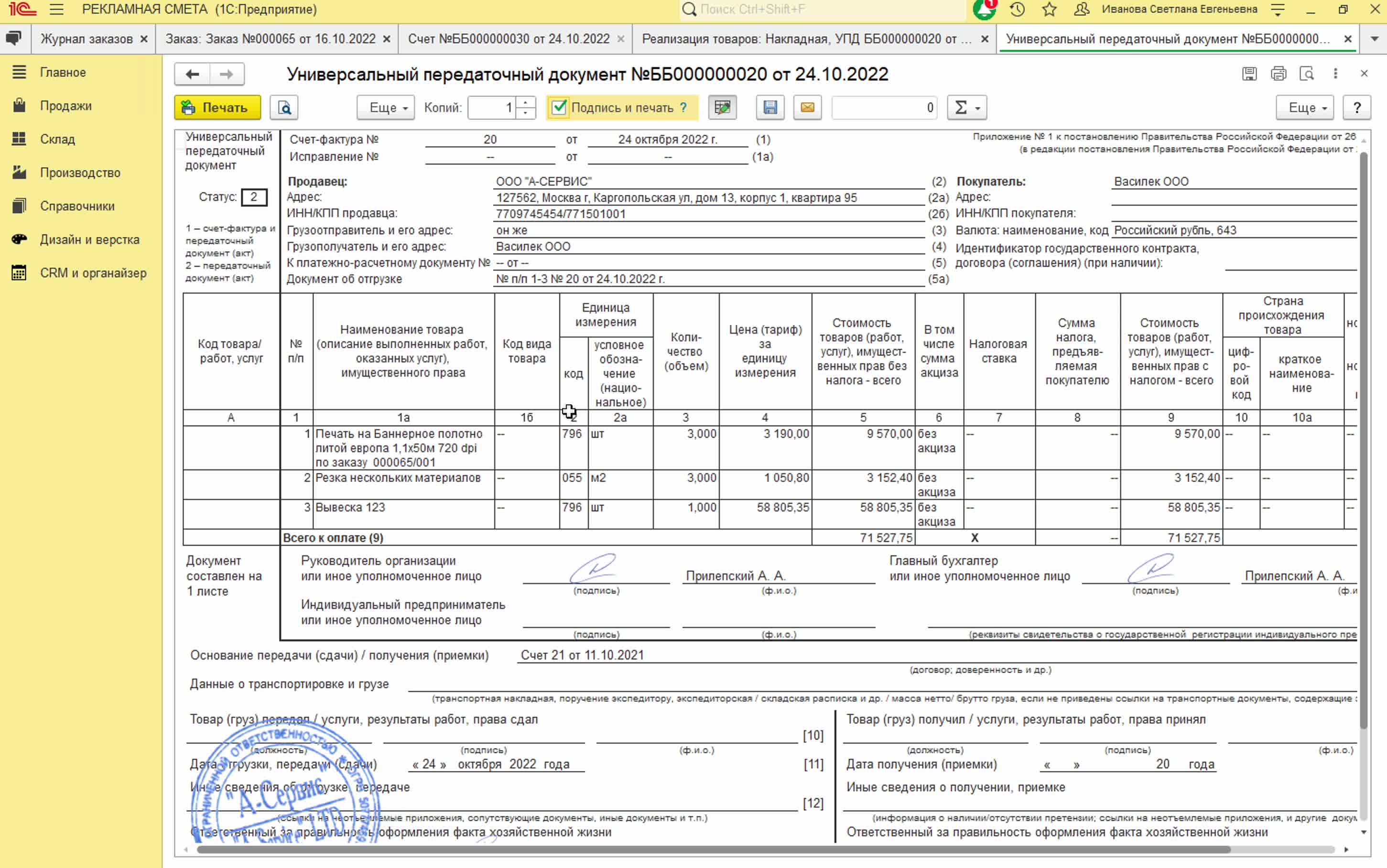Open the sum Σ dropdown
1387x868 pixels.
point(967,108)
